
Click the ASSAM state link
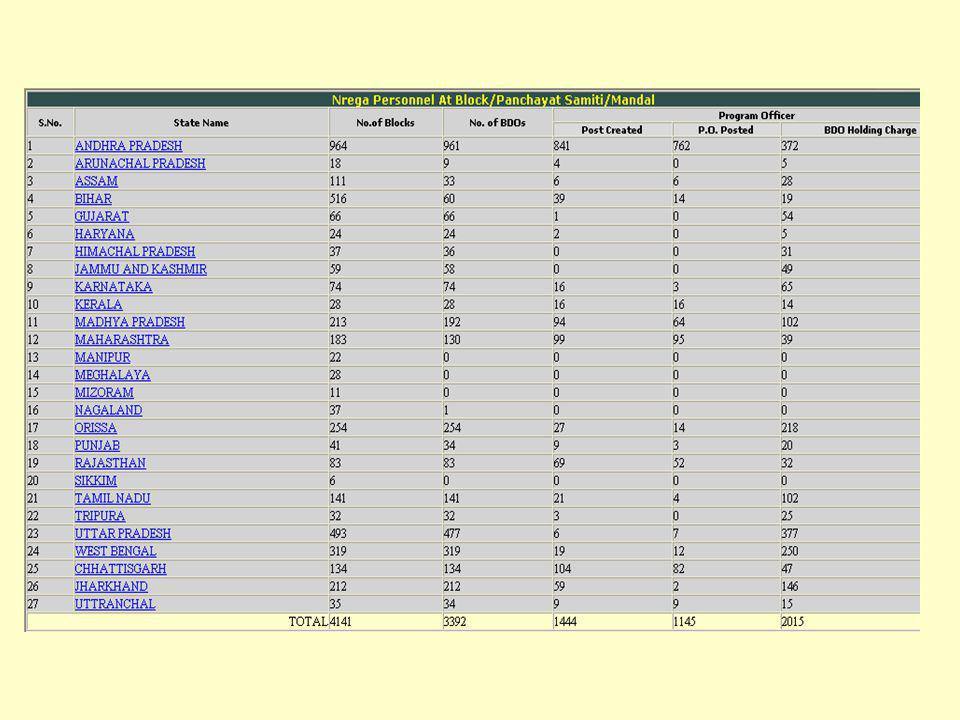[x=96, y=182]
